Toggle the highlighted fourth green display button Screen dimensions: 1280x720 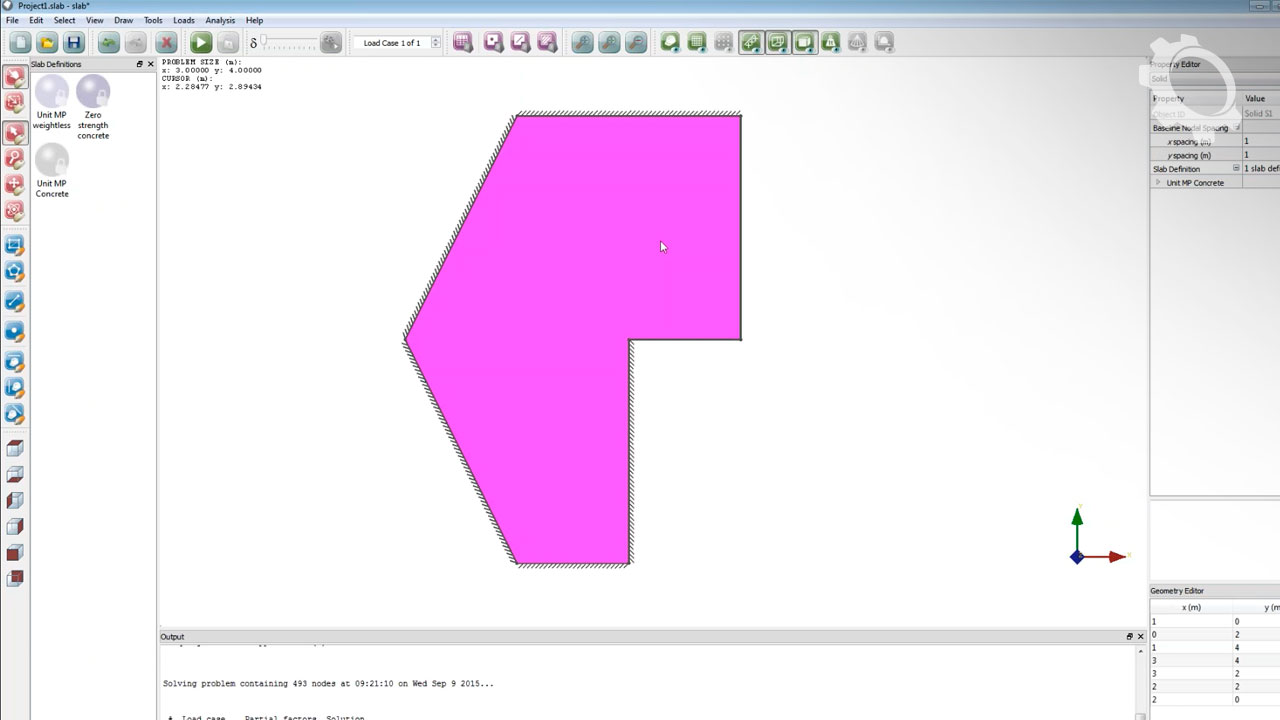pos(750,43)
